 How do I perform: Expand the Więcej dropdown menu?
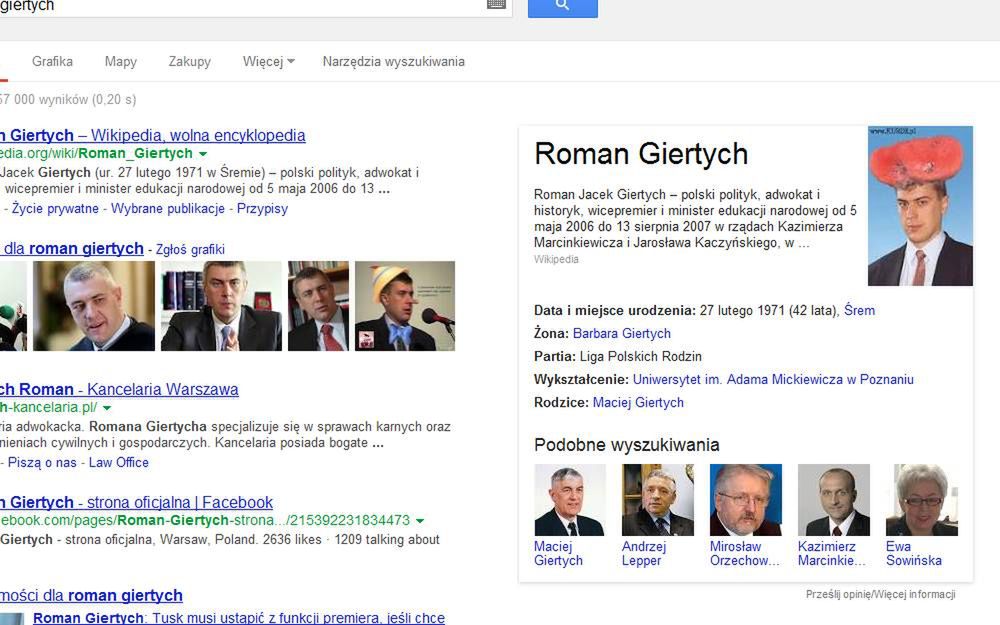[x=268, y=61]
